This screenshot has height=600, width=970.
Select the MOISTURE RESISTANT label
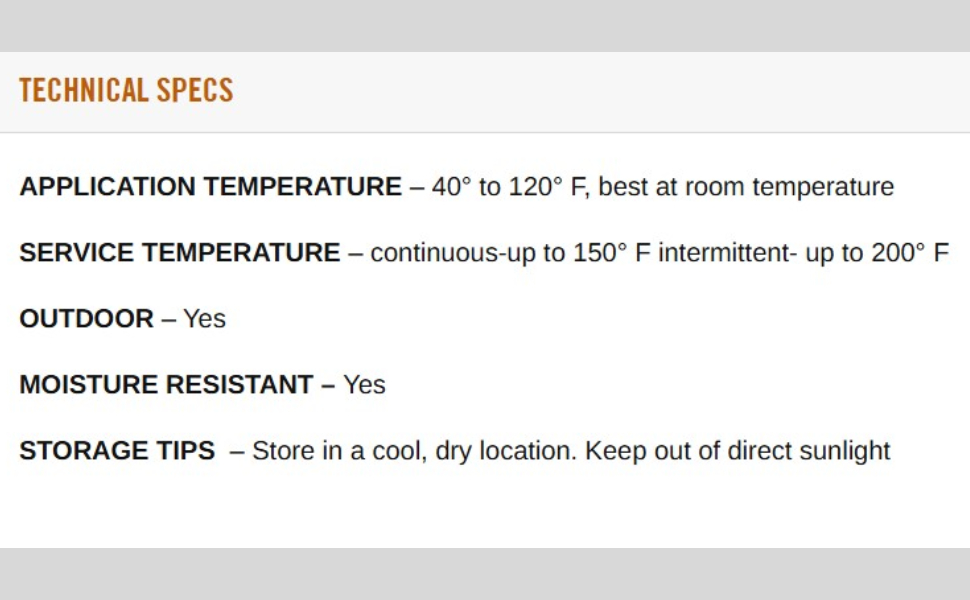(166, 385)
